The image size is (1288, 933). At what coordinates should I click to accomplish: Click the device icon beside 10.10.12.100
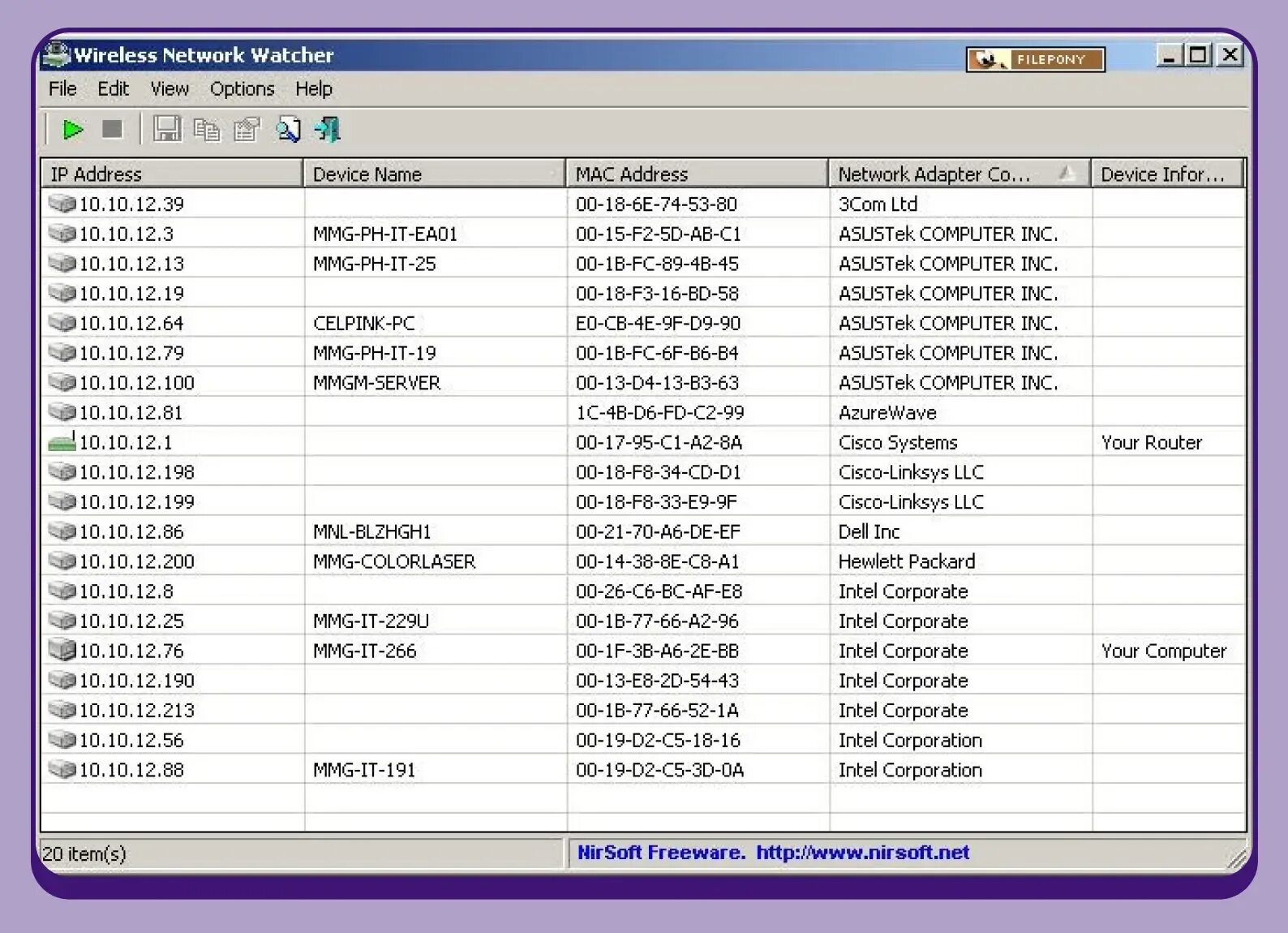coord(62,381)
